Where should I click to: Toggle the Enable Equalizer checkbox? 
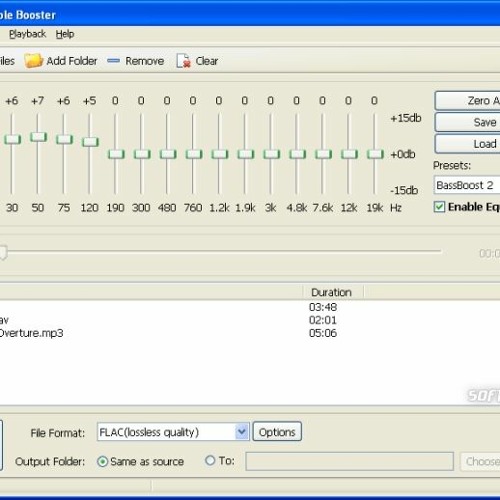pyautogui.click(x=439, y=207)
